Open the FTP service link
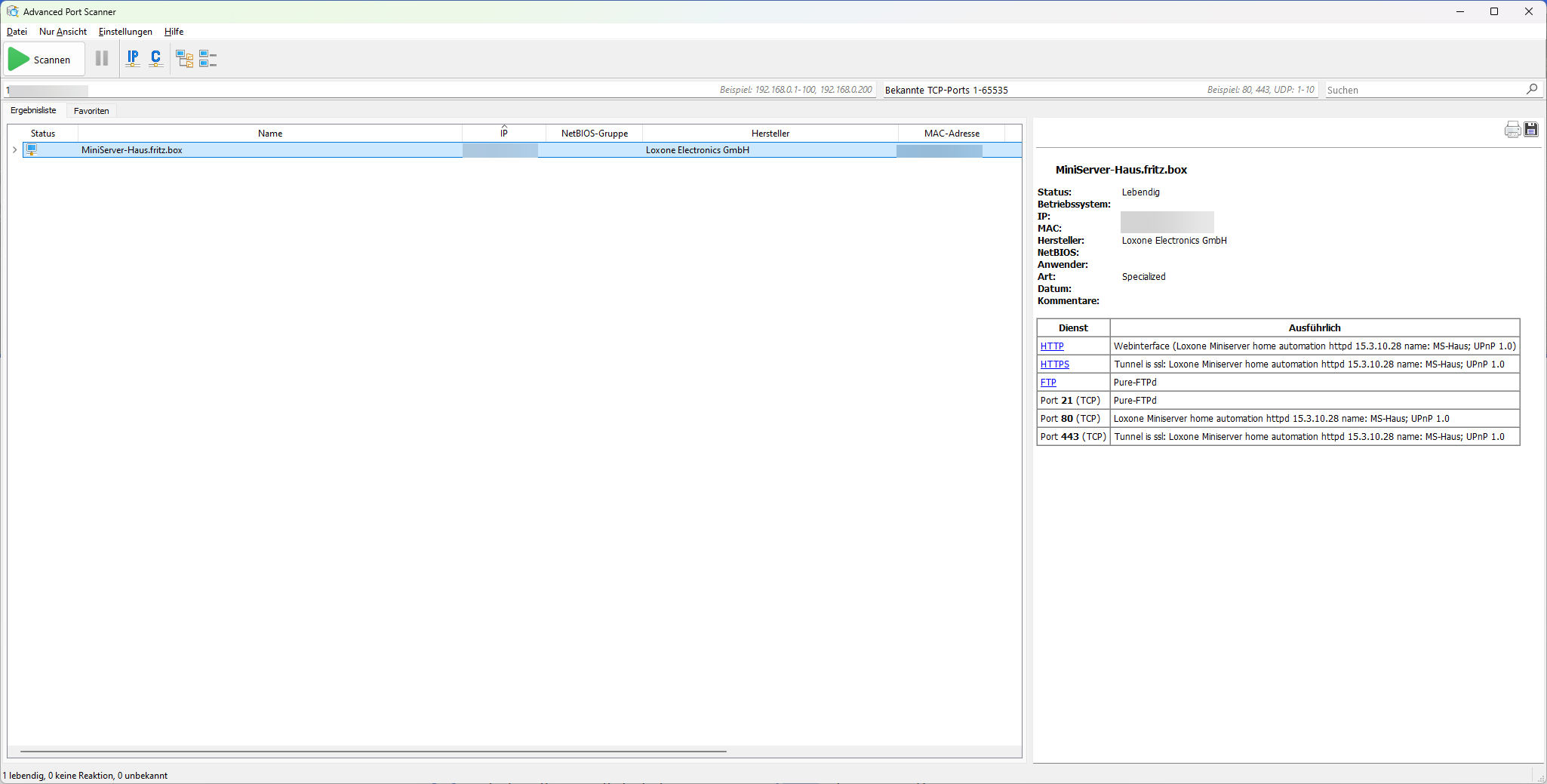This screenshot has height=784, width=1547. 1048,383
